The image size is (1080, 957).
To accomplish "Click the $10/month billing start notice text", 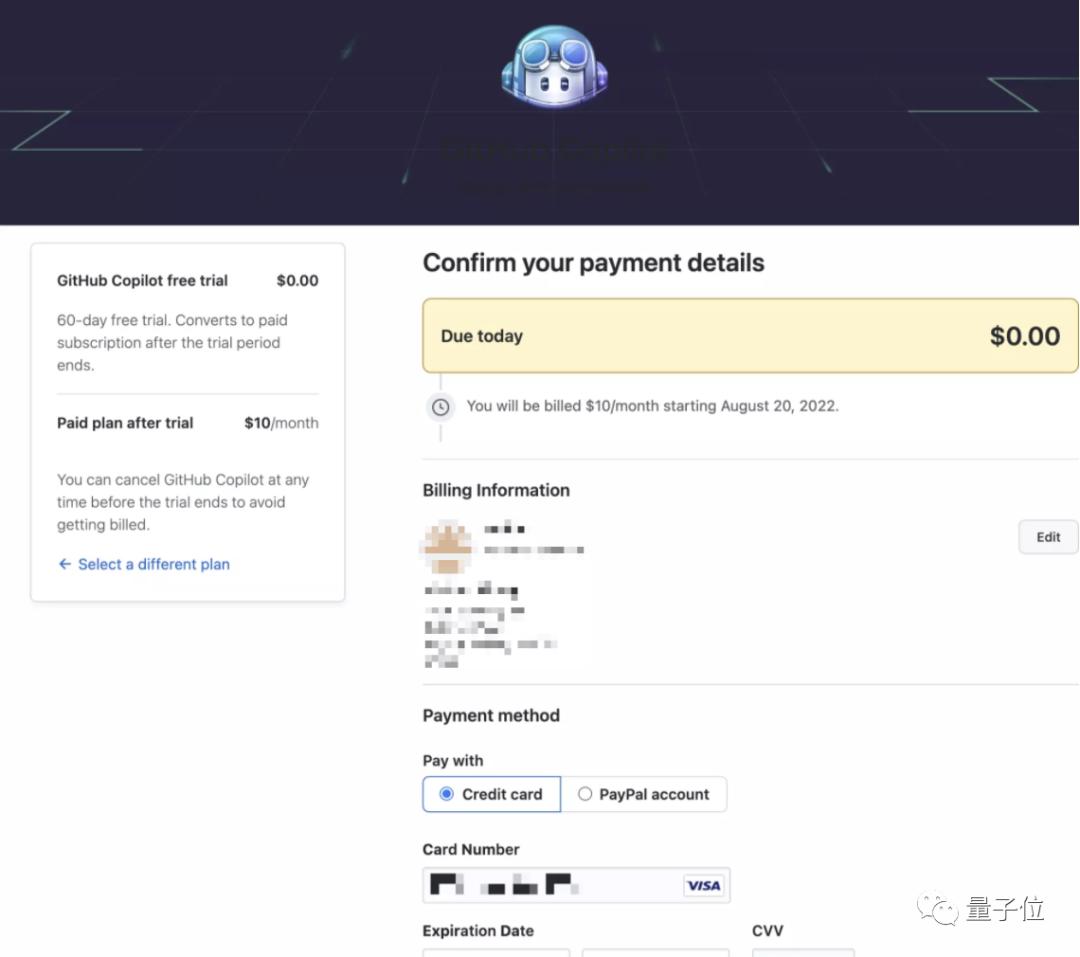I will click(652, 406).
